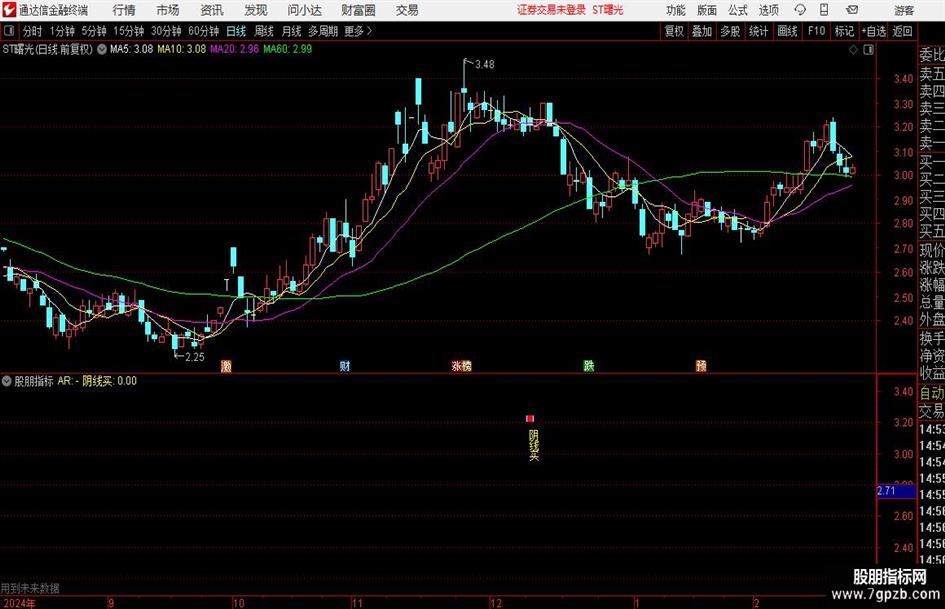Switch to the 1分钟 period tab
The height and width of the screenshot is (609, 945).
(62, 31)
